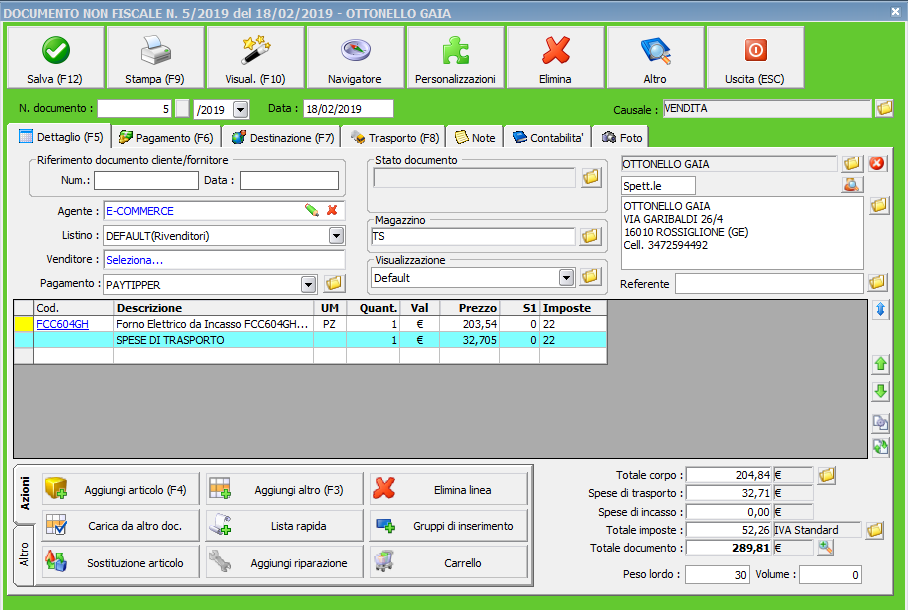Click the refresh icon beside the grid
Viewport: 908px width, 610px height.
click(x=880, y=447)
